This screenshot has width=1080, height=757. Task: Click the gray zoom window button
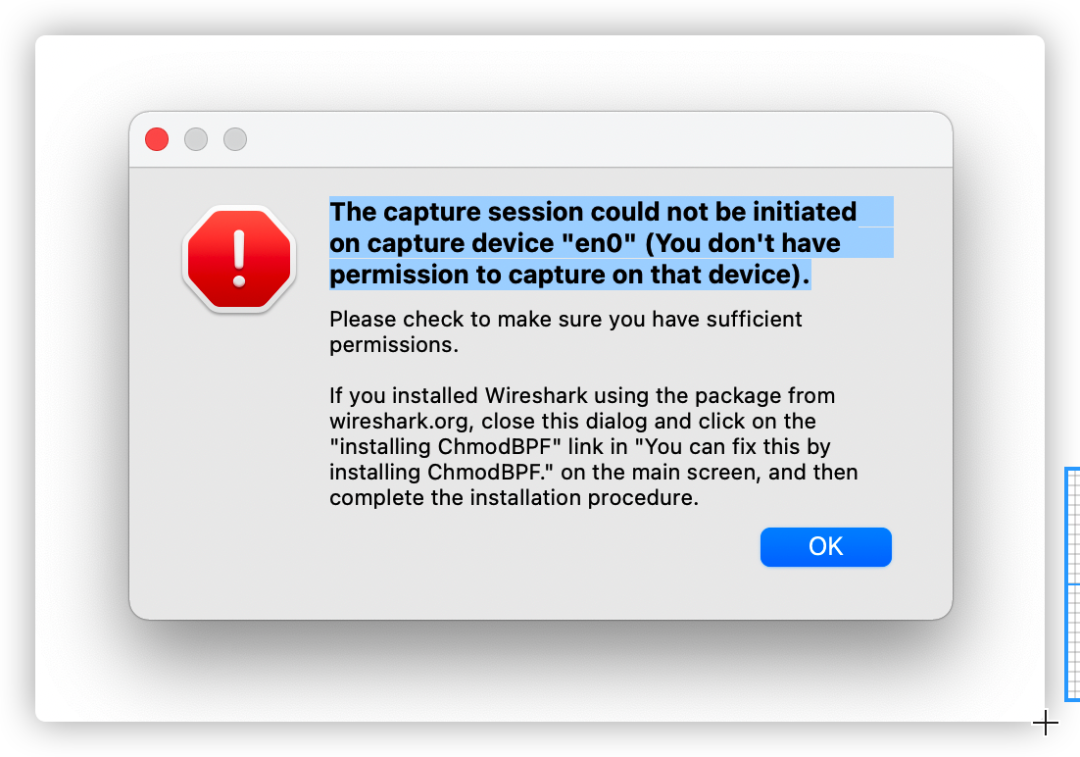coord(235,139)
